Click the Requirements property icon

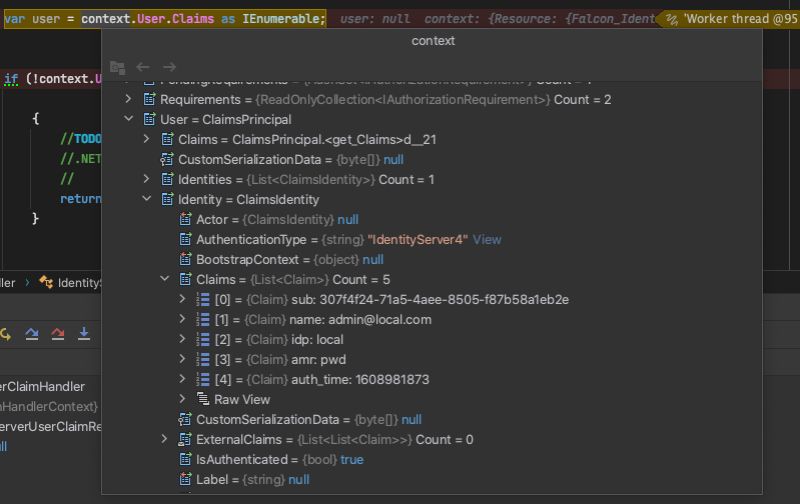pos(149,99)
